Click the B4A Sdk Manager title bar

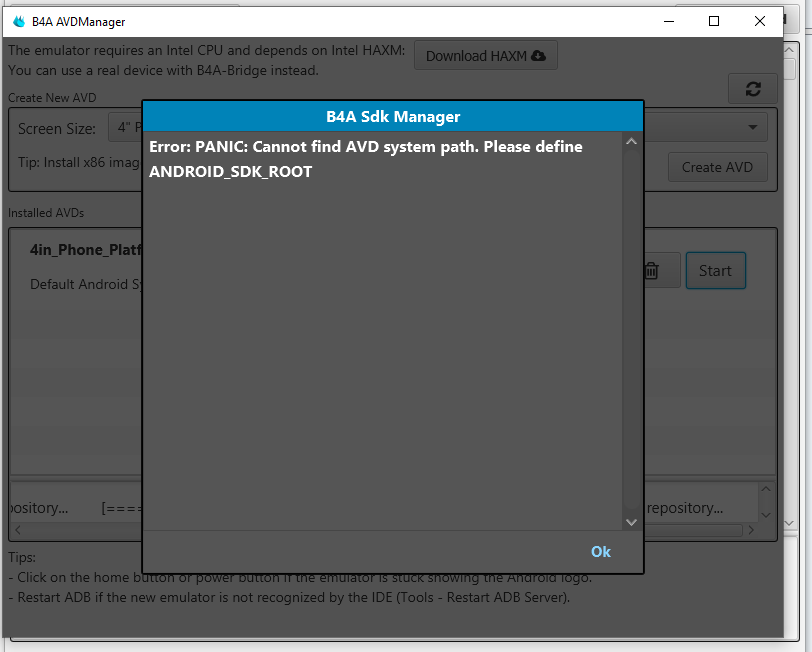[x=393, y=117]
